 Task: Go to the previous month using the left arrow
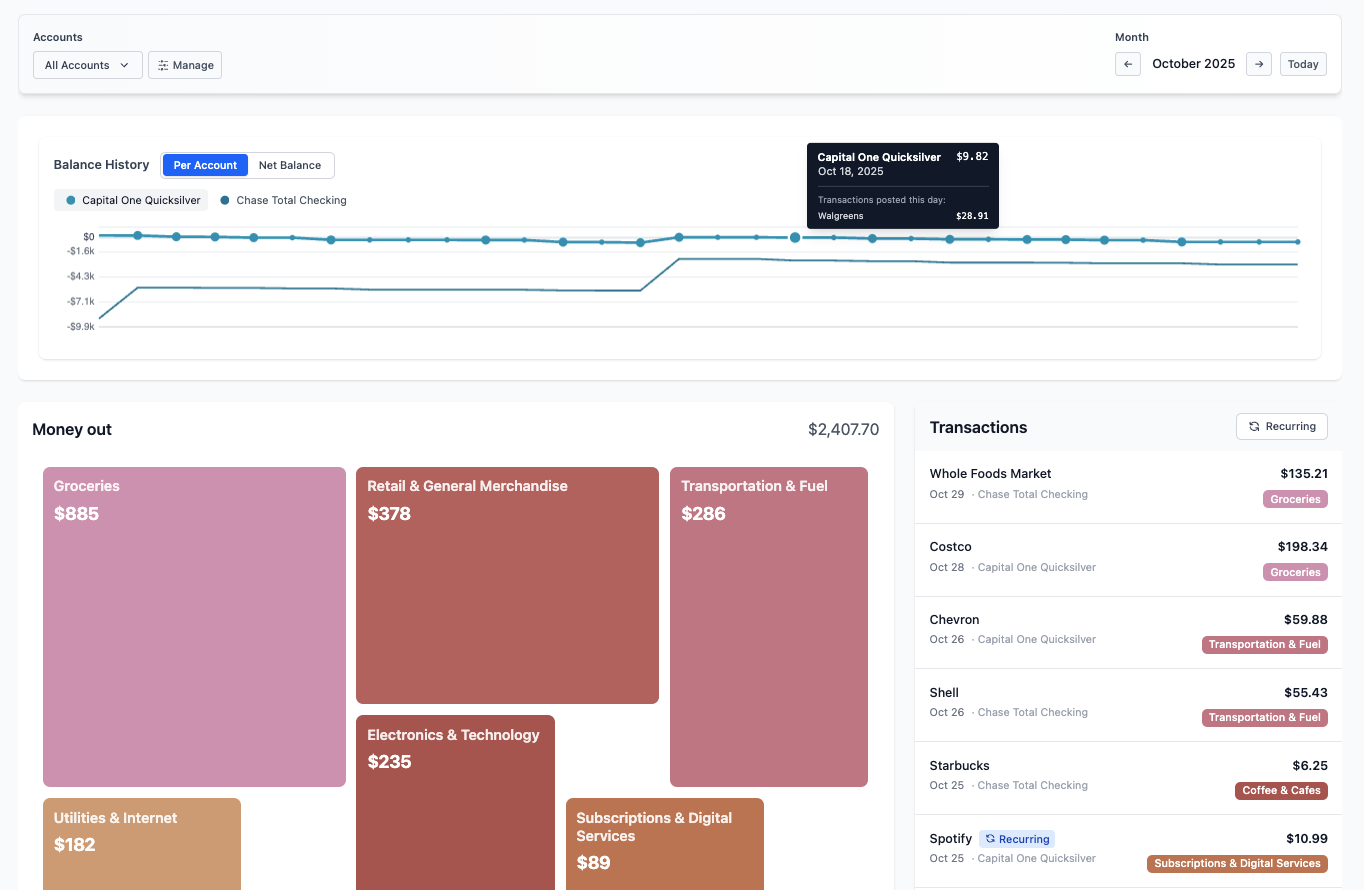coord(1127,63)
